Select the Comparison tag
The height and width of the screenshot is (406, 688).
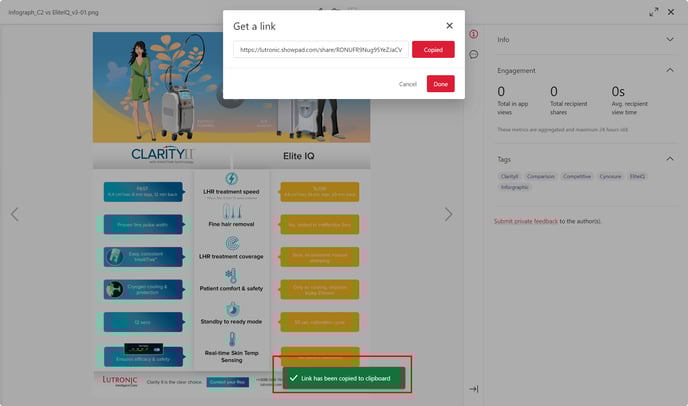tap(541, 176)
